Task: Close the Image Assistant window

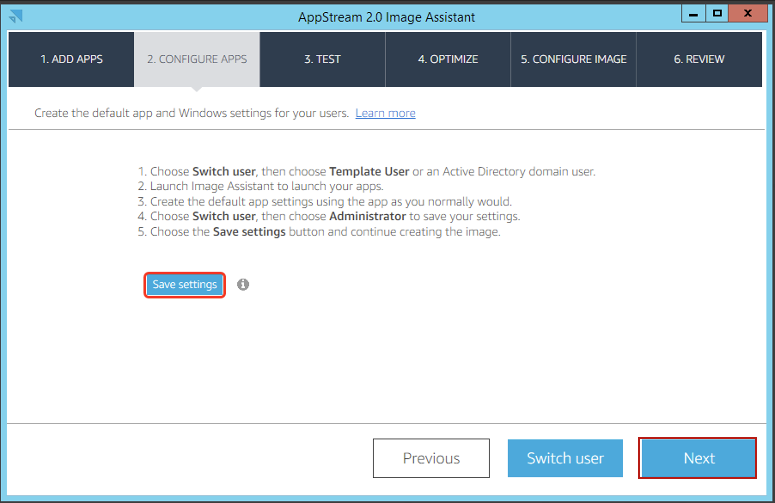Action: tap(748, 13)
